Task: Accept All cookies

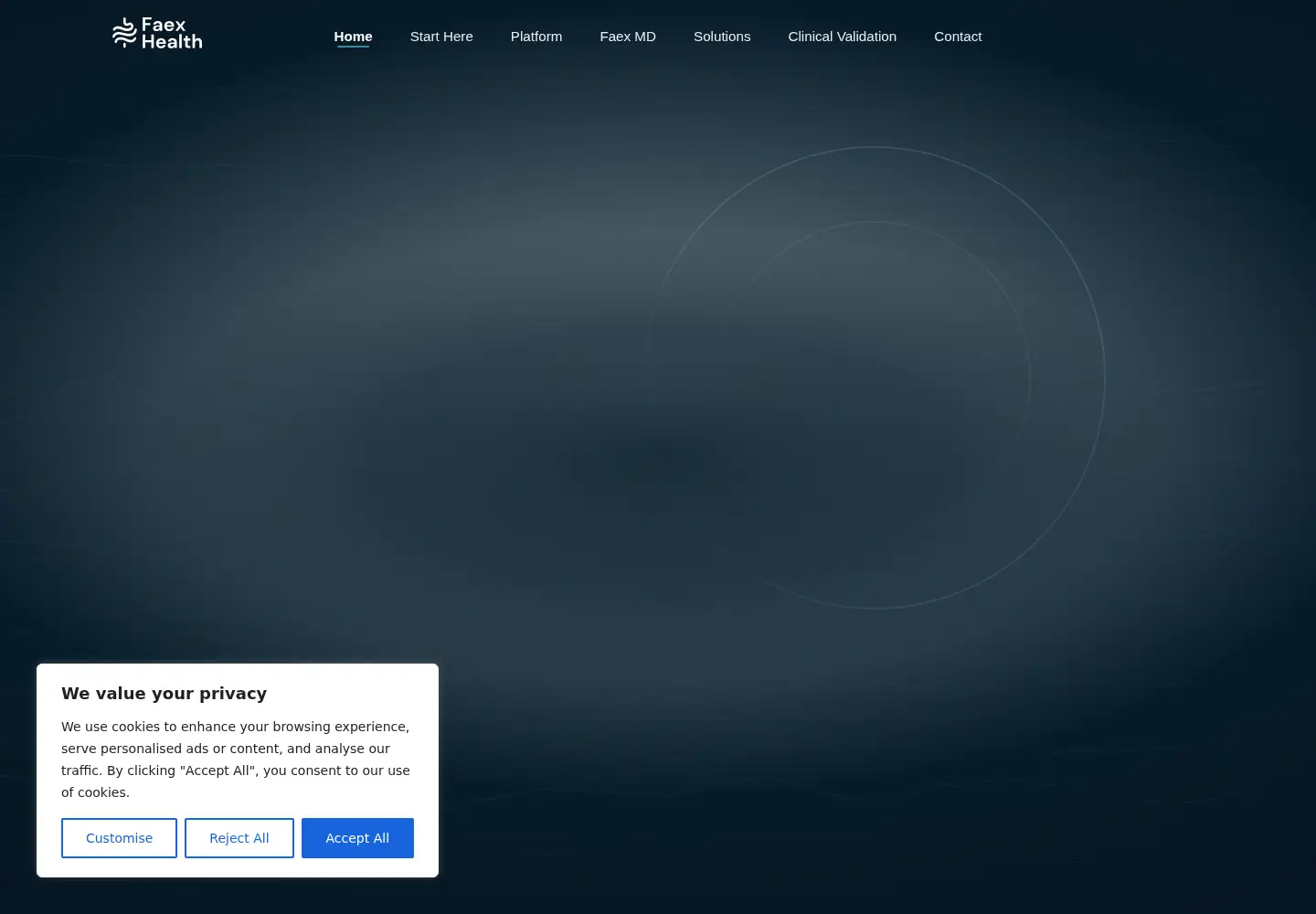Action: coord(357,838)
